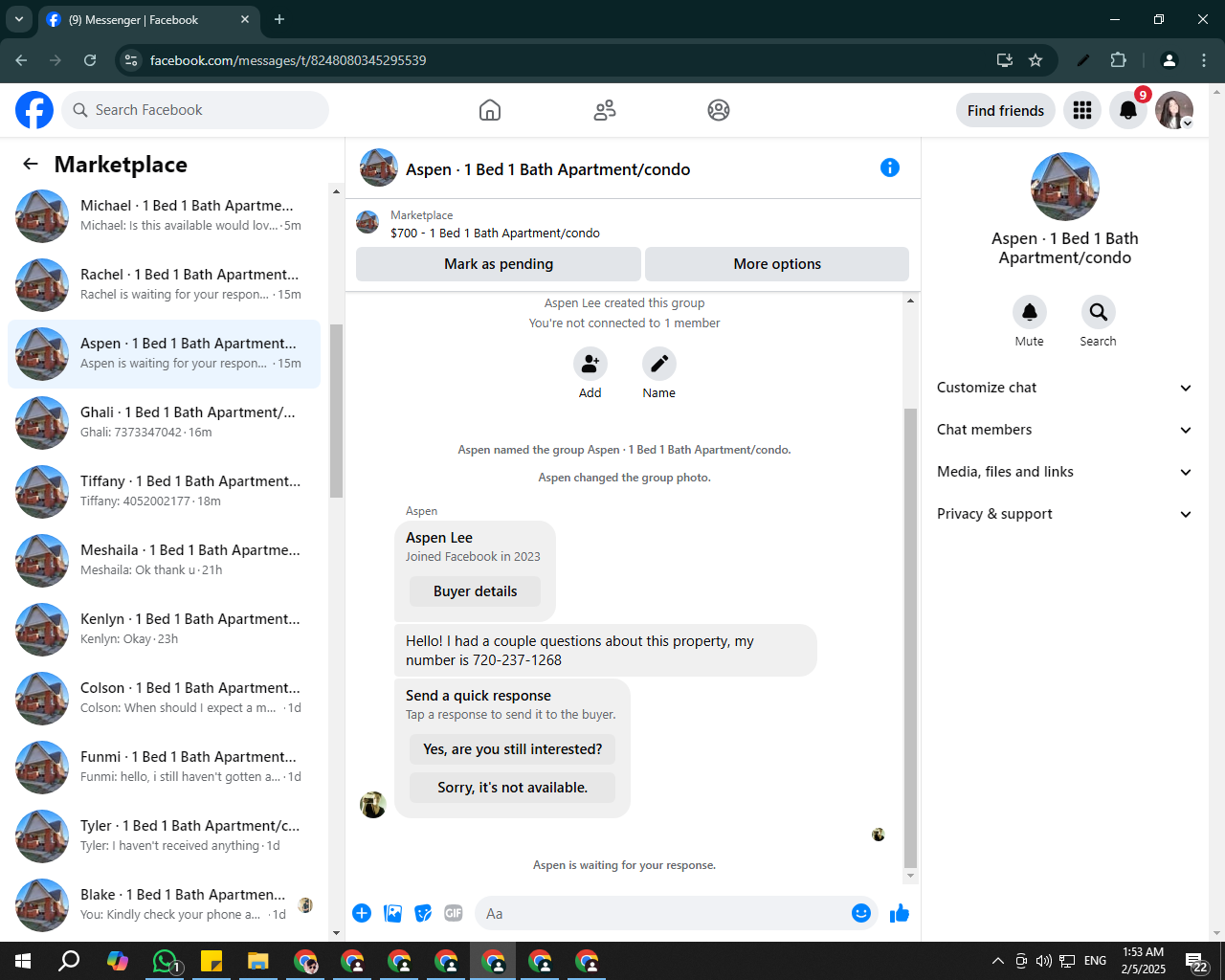
Task: Open the tab search dropdown in Chrome
Action: coord(18,19)
